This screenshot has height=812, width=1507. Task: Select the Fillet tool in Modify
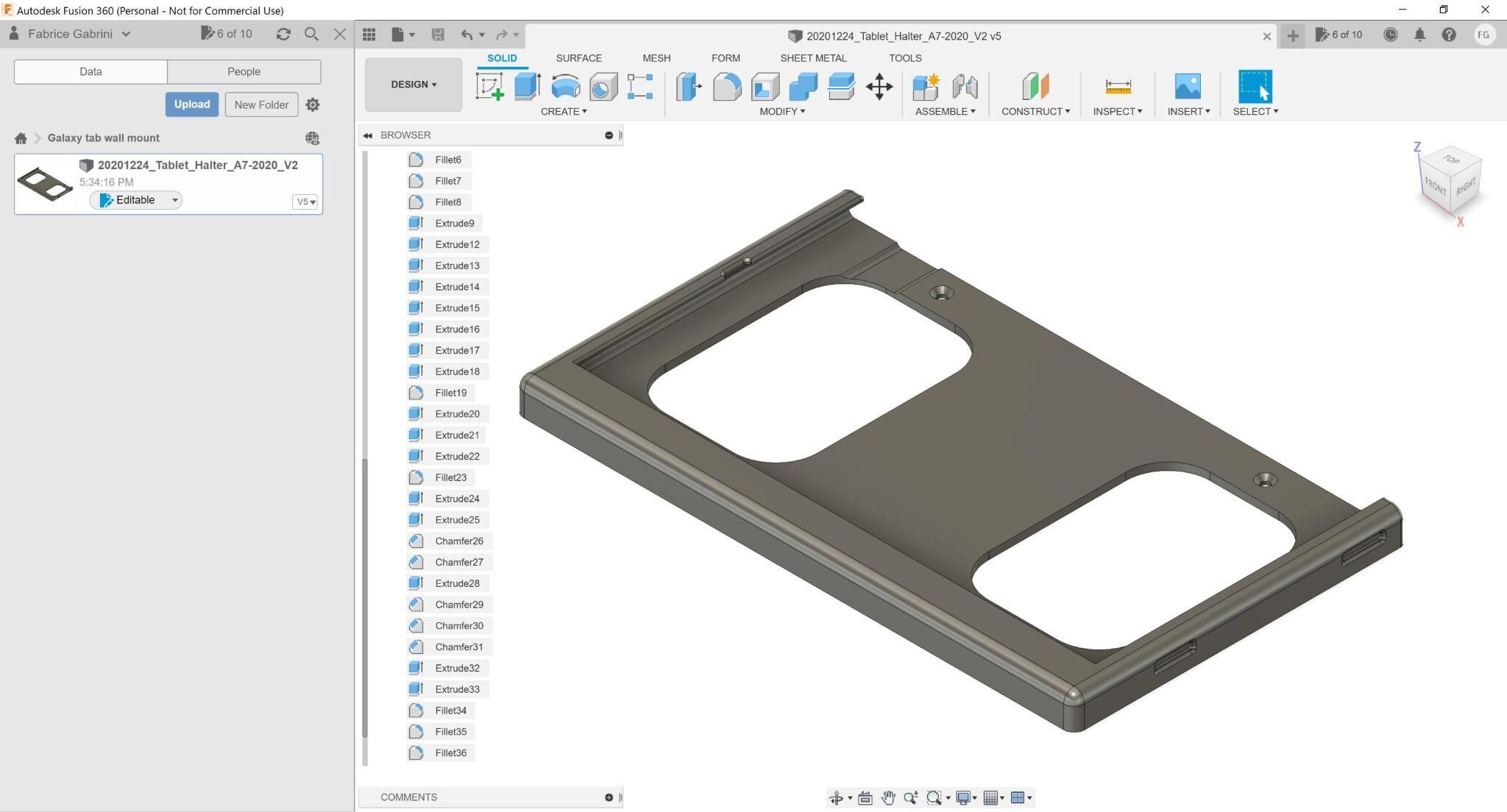click(x=727, y=86)
